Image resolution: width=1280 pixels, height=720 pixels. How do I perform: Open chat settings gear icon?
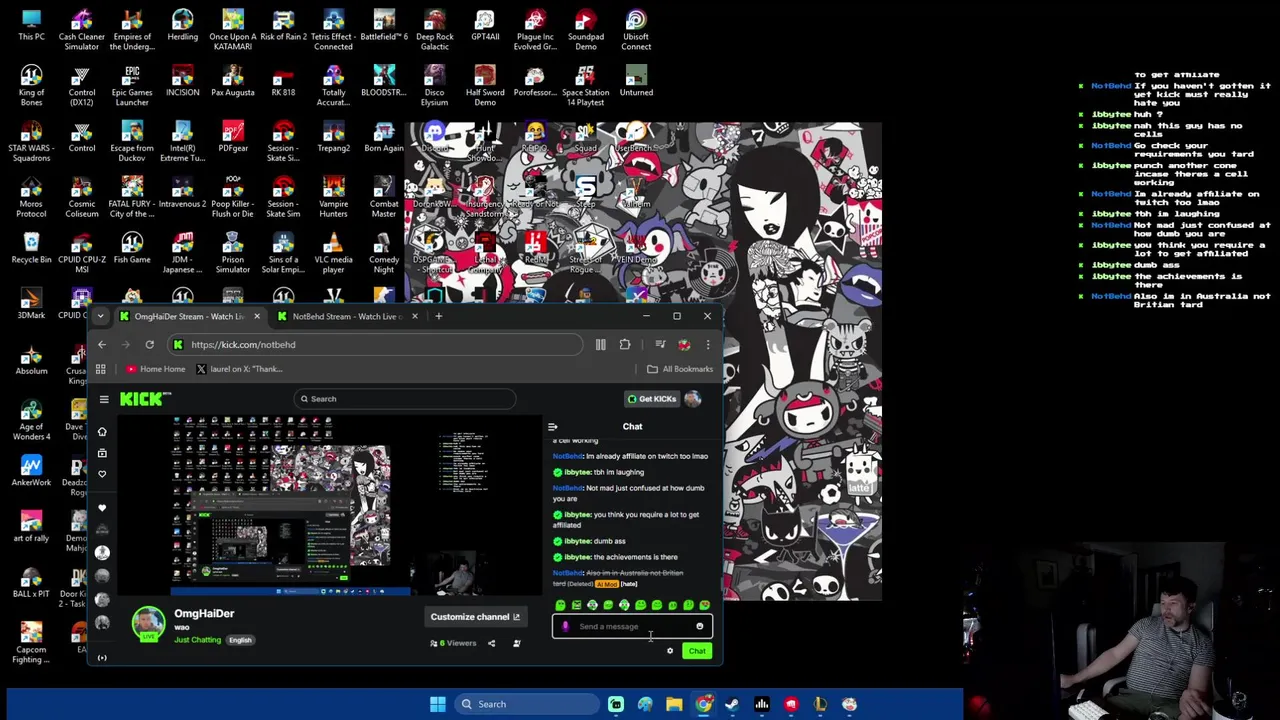pyautogui.click(x=670, y=651)
